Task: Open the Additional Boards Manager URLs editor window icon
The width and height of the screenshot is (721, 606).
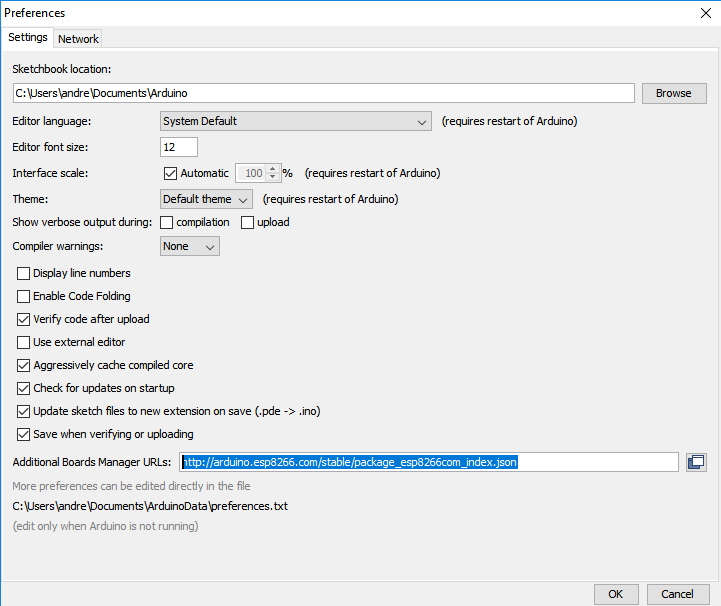Action: [x=696, y=462]
